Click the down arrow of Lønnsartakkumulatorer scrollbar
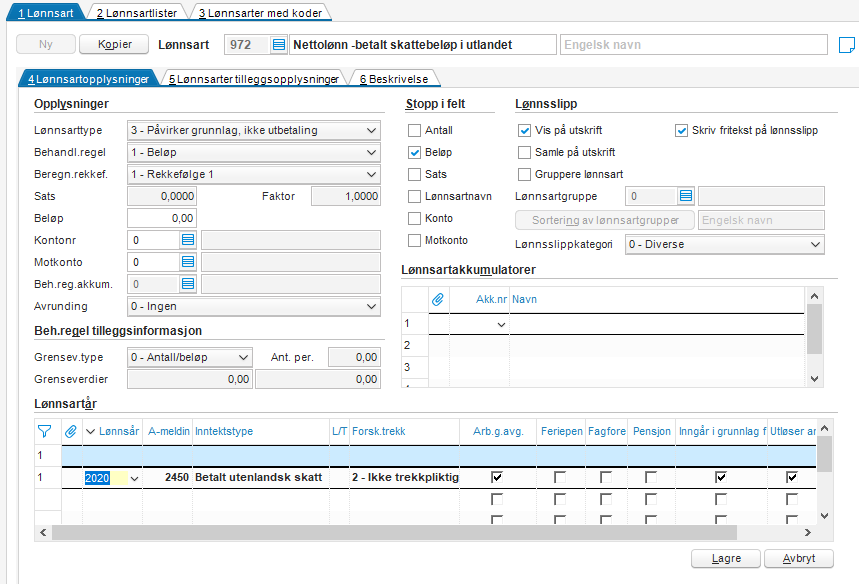This screenshot has height=584, width=859. tap(815, 379)
